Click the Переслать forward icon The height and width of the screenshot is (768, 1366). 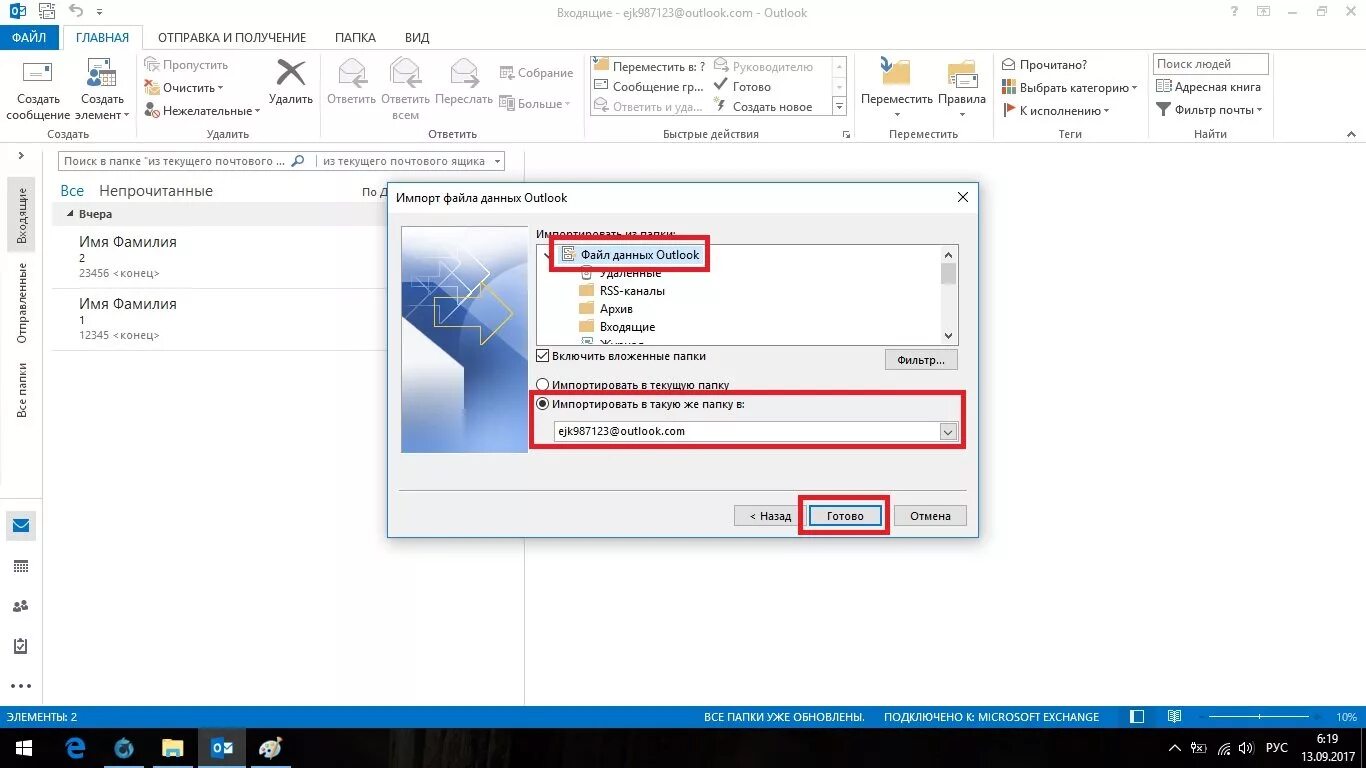point(464,73)
